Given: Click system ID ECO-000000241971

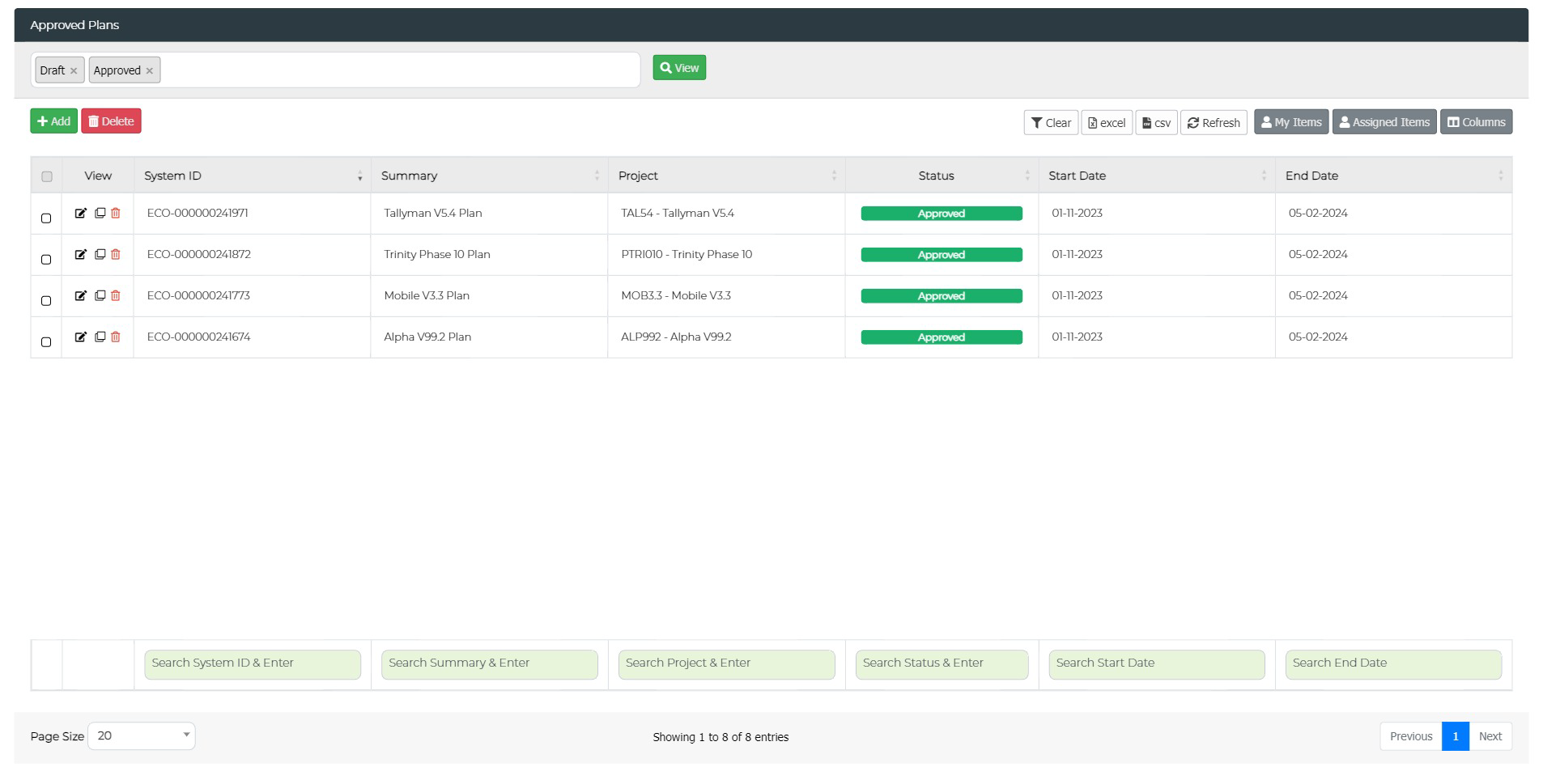Looking at the screenshot, I should pyautogui.click(x=198, y=213).
